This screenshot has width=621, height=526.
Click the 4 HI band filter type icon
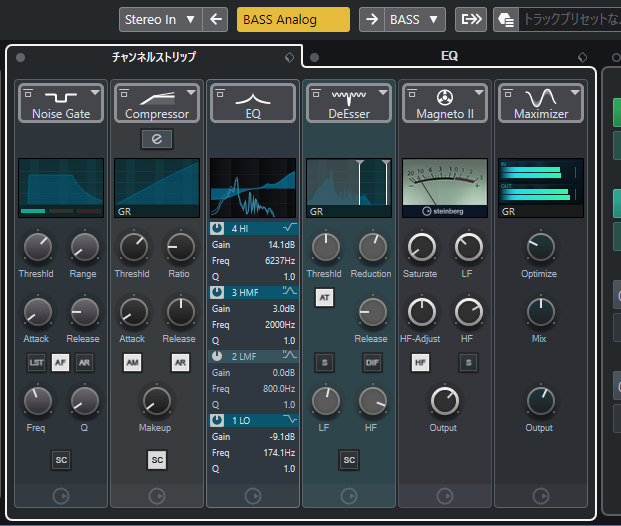[x=290, y=228]
